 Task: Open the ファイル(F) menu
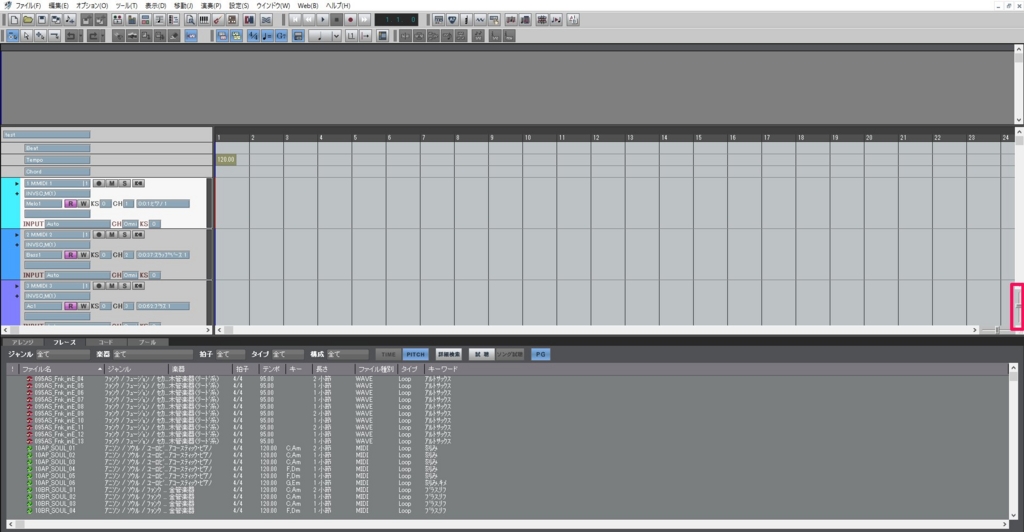point(28,5)
